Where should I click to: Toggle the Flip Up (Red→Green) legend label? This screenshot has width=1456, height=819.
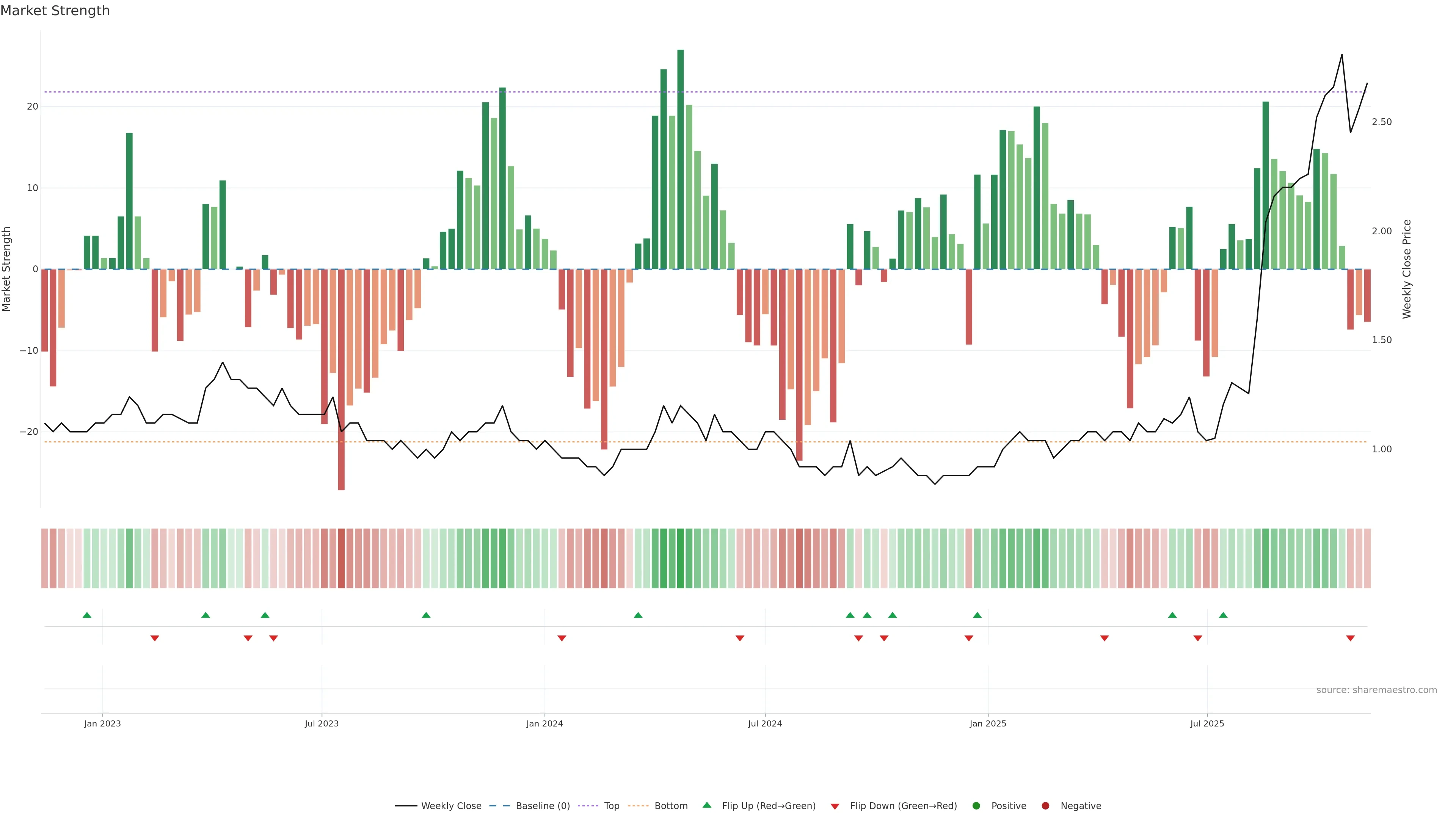768,805
